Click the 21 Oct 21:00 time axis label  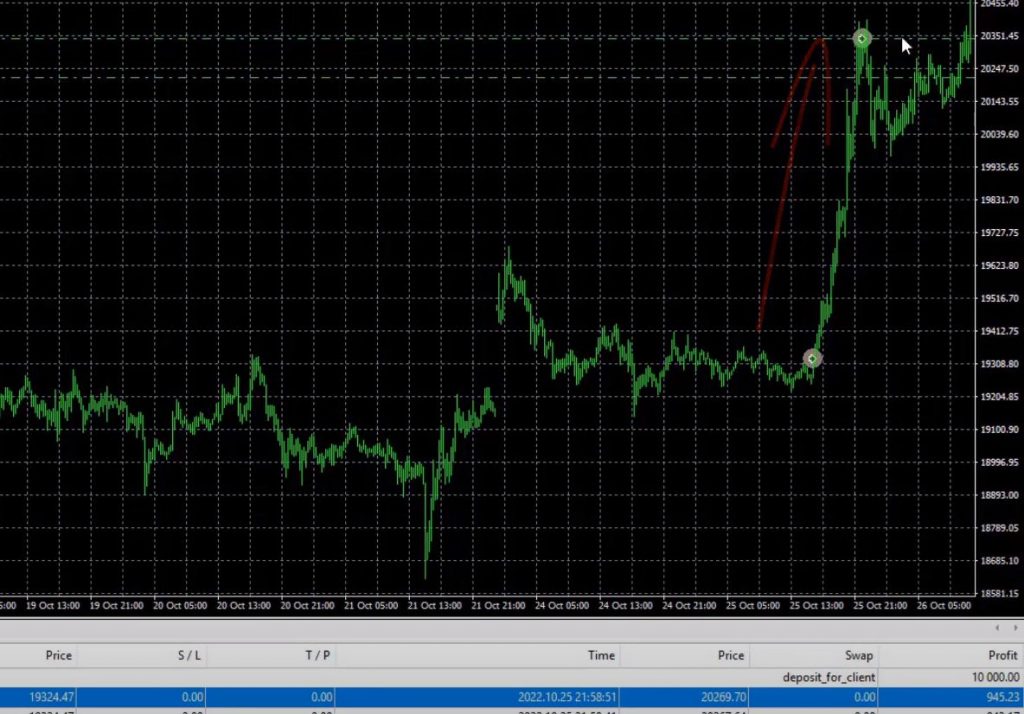pyautogui.click(x=497, y=605)
